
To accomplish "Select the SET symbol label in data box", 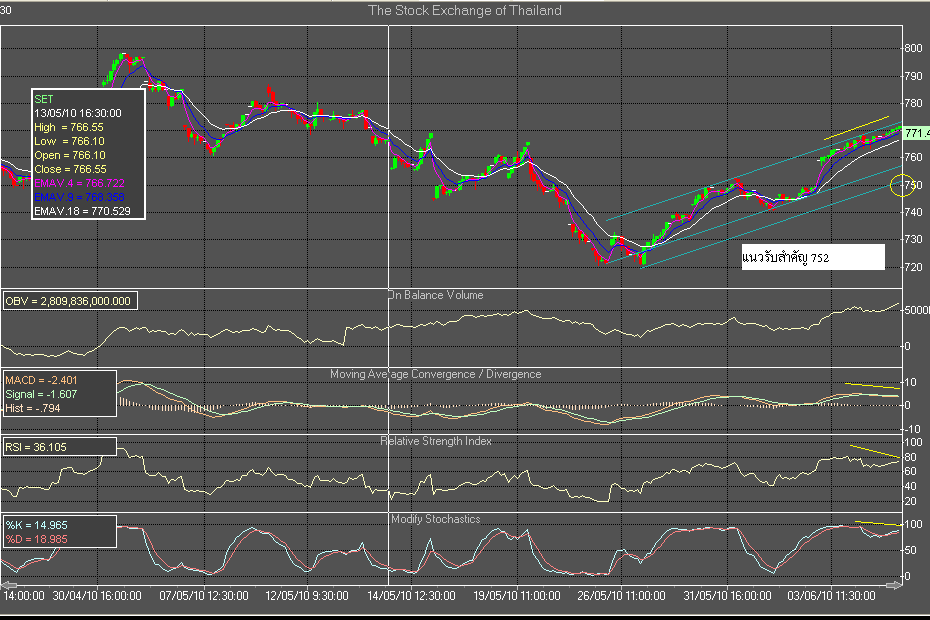I will point(43,99).
